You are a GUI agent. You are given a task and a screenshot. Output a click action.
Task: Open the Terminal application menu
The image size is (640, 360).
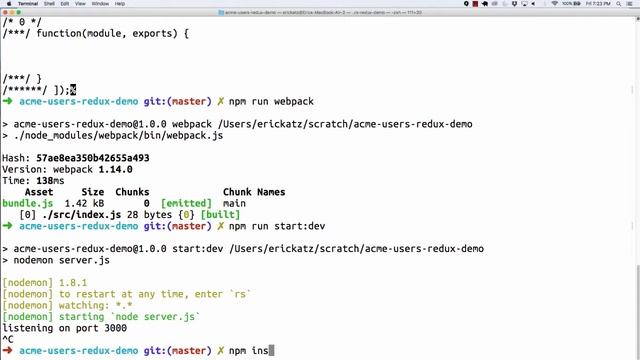point(28,4)
